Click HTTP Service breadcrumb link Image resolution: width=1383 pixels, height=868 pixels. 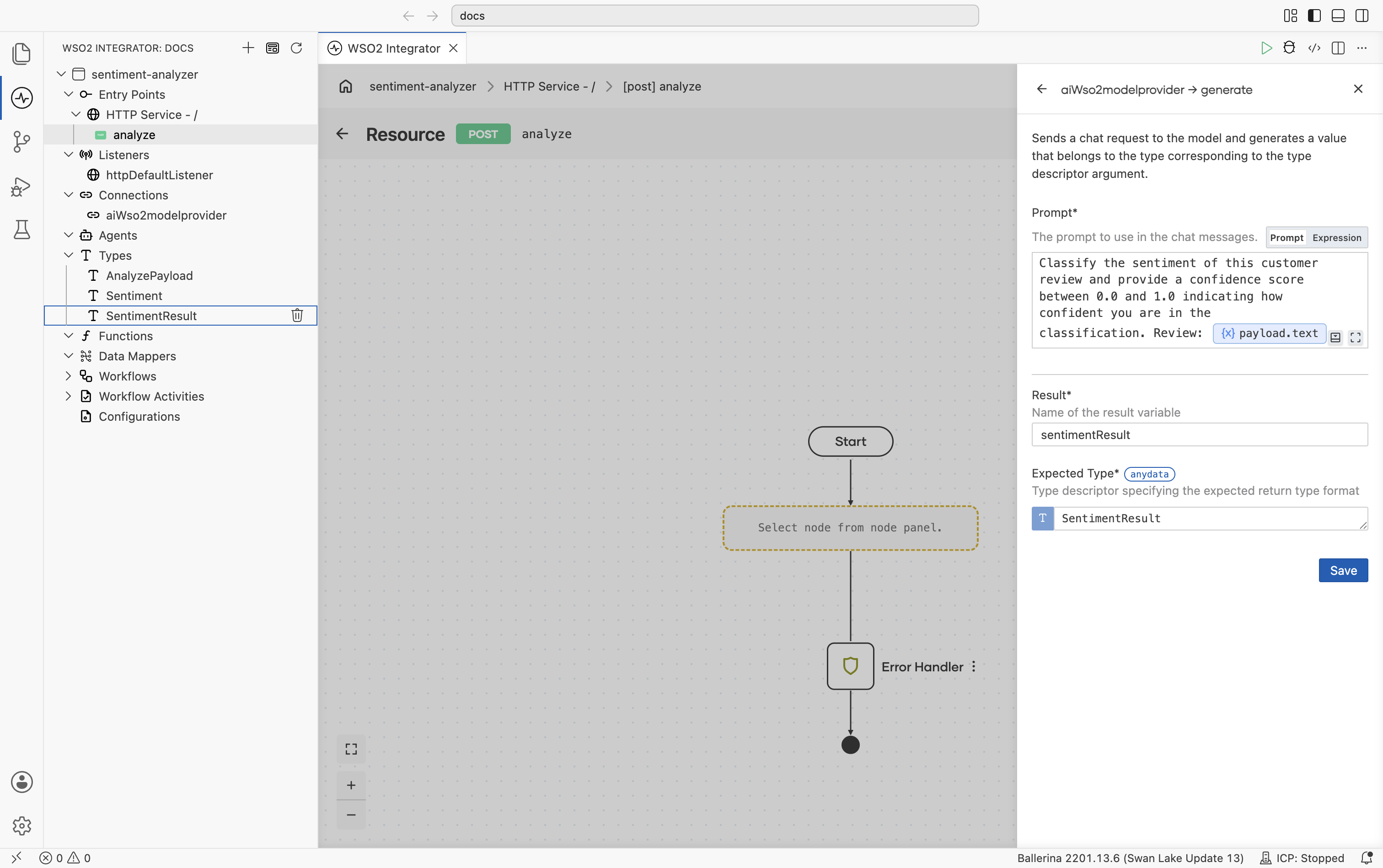point(549,86)
